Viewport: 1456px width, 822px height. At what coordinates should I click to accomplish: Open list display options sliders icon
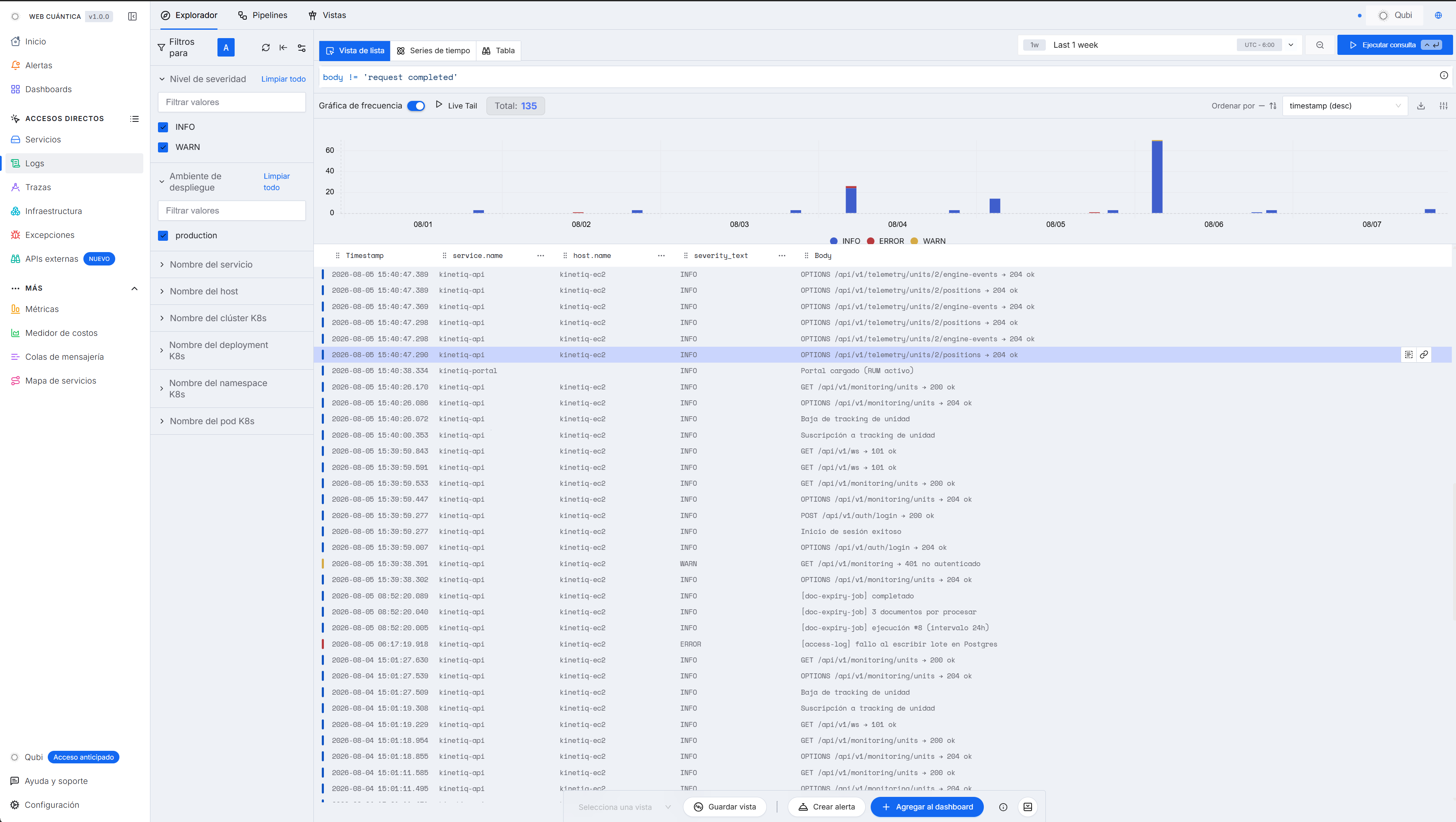tap(1443, 106)
